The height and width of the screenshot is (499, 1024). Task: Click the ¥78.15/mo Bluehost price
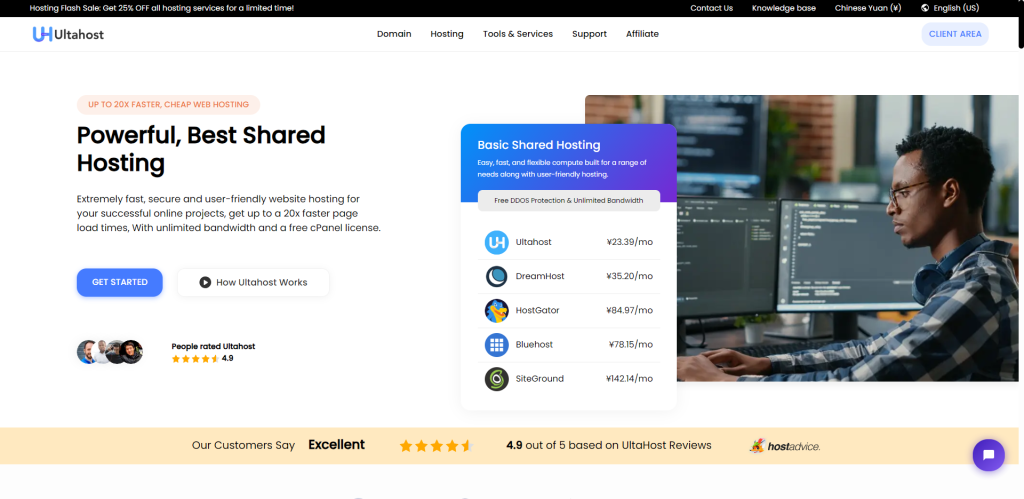click(631, 344)
